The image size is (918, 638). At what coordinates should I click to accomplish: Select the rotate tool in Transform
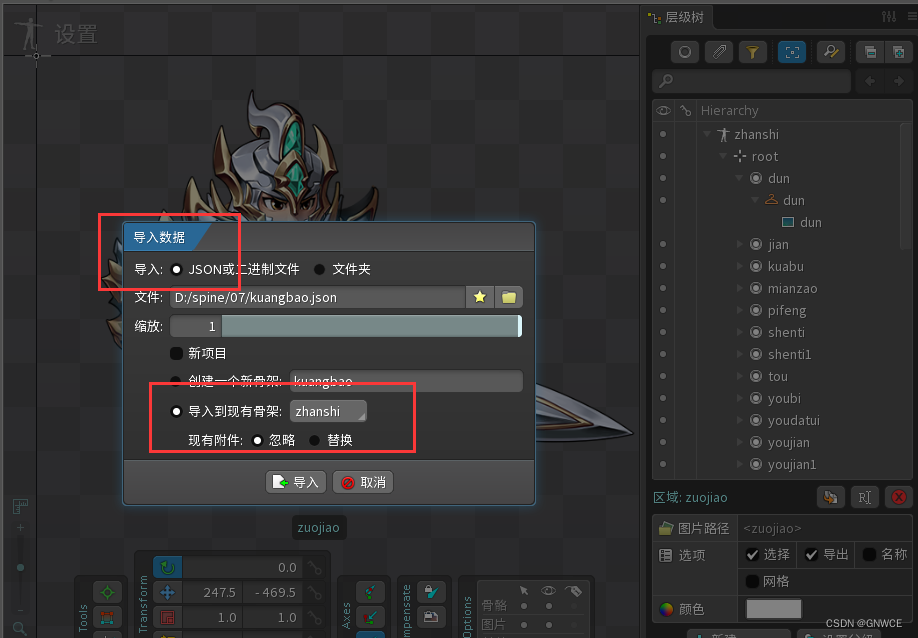(x=167, y=567)
